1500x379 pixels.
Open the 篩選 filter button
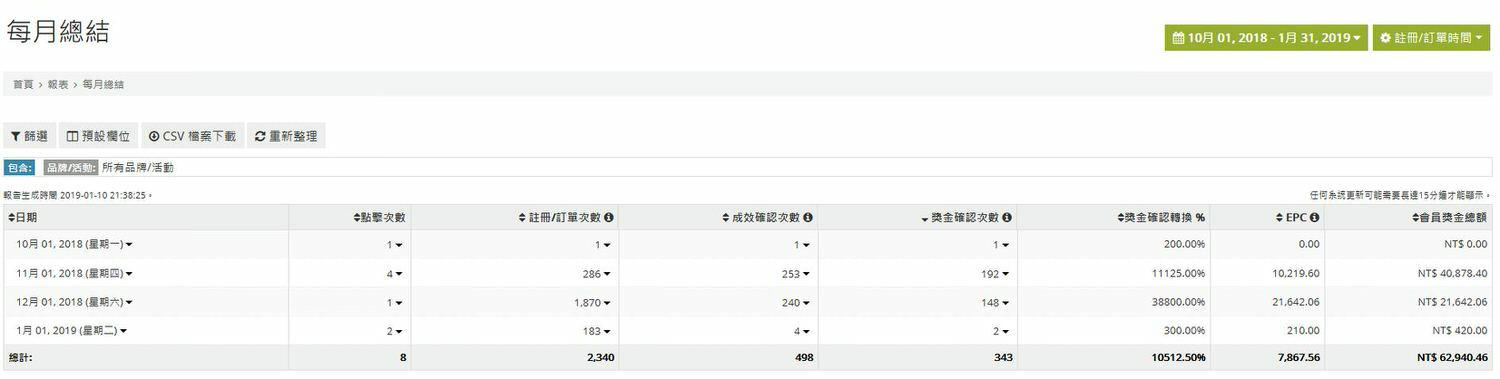[29, 136]
